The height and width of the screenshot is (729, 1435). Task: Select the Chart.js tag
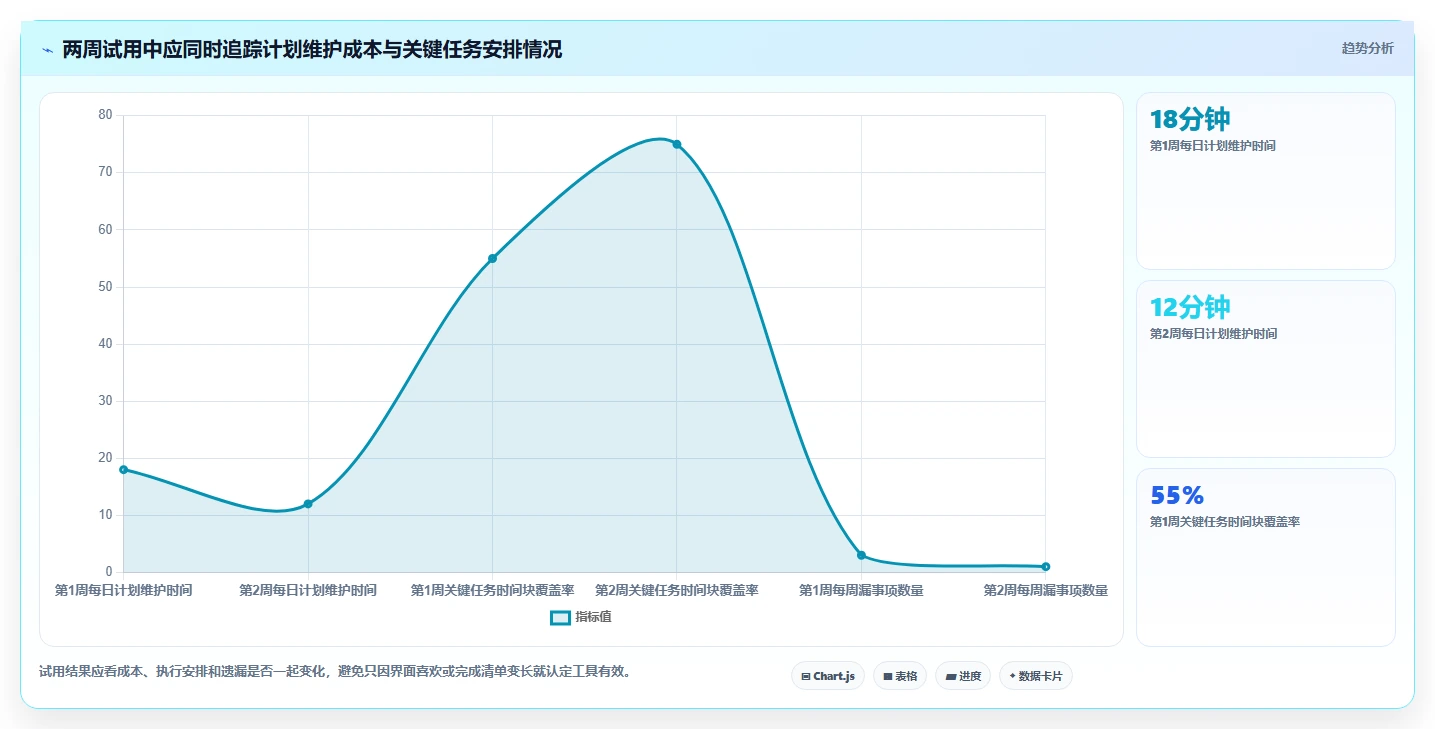tap(828, 676)
